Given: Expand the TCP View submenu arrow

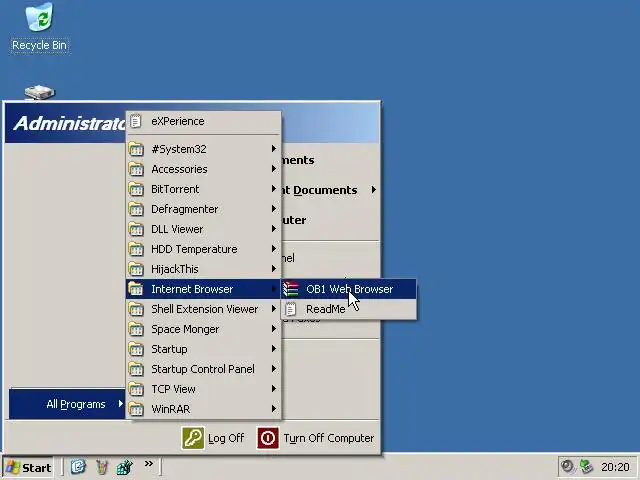Looking at the screenshot, I should [x=274, y=389].
